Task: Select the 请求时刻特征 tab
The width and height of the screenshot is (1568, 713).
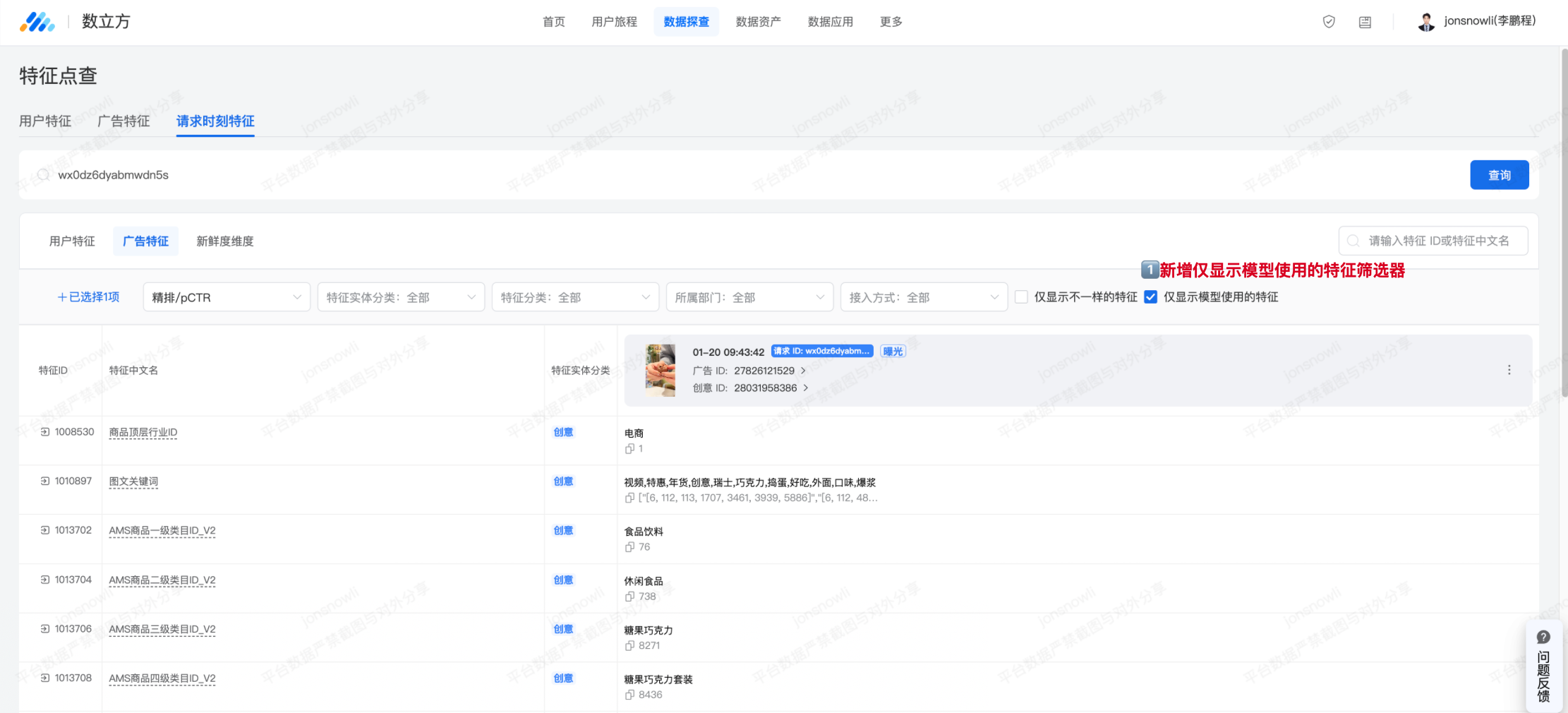Action: coord(215,121)
